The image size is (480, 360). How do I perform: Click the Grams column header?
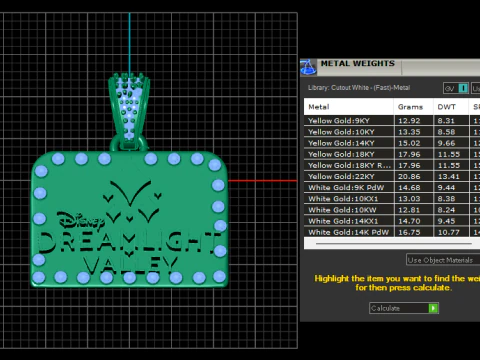413,107
